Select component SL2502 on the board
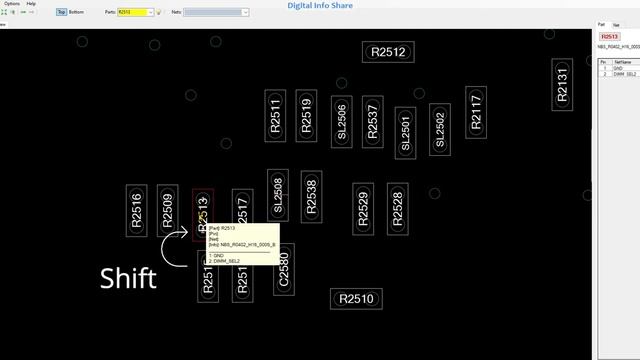Viewport: 640px width, 360px height. click(x=440, y=129)
